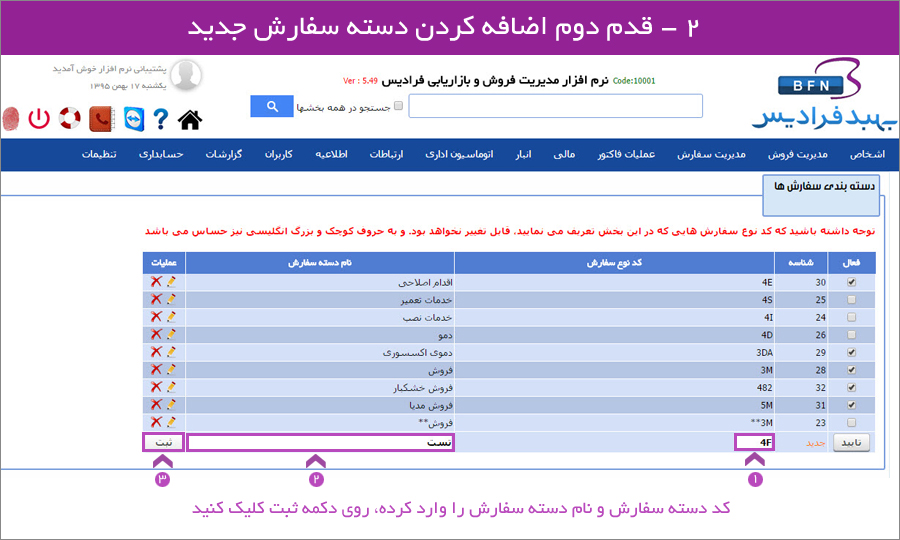Open the حسابداری menu
The width and height of the screenshot is (900, 540).
(x=161, y=154)
